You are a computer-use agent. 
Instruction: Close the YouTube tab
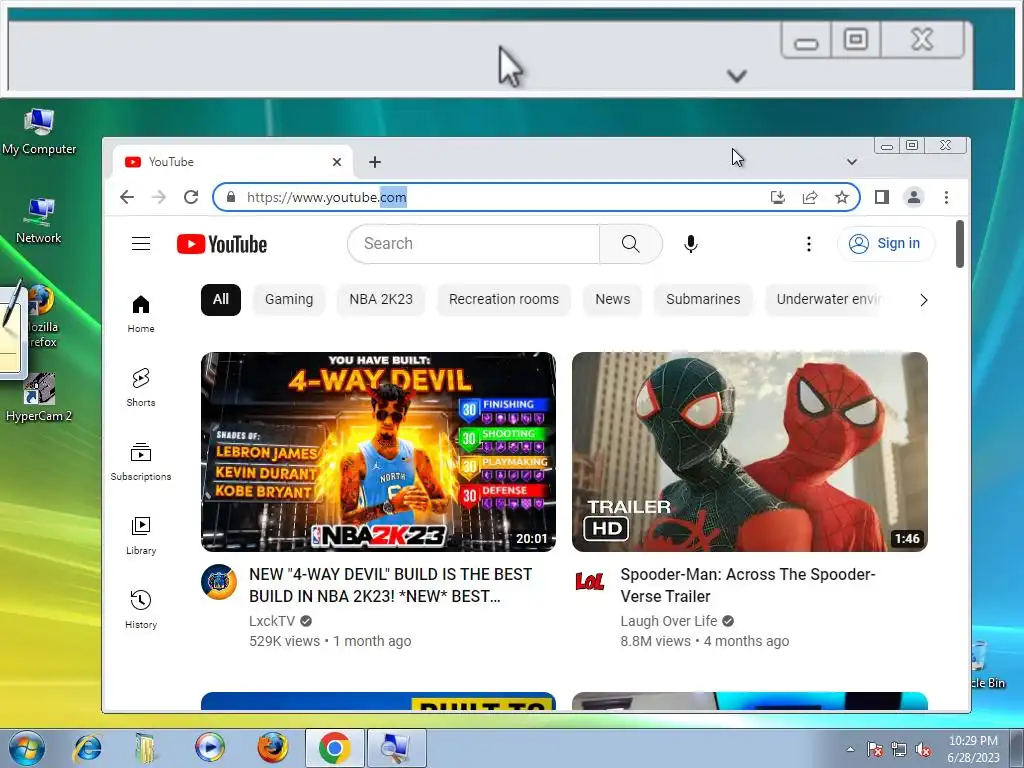tap(337, 162)
